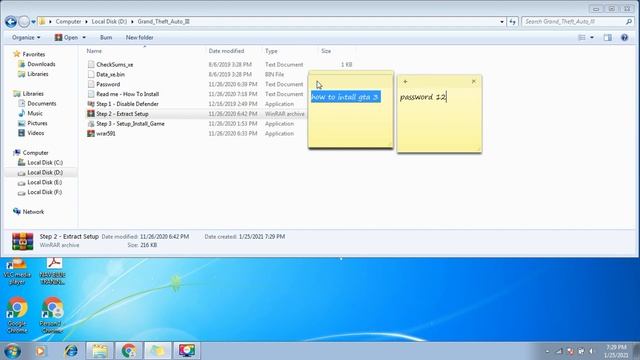Viewport: 640px width, 360px height.
Task: Switch to File Explorer taskbar button
Action: point(100,351)
